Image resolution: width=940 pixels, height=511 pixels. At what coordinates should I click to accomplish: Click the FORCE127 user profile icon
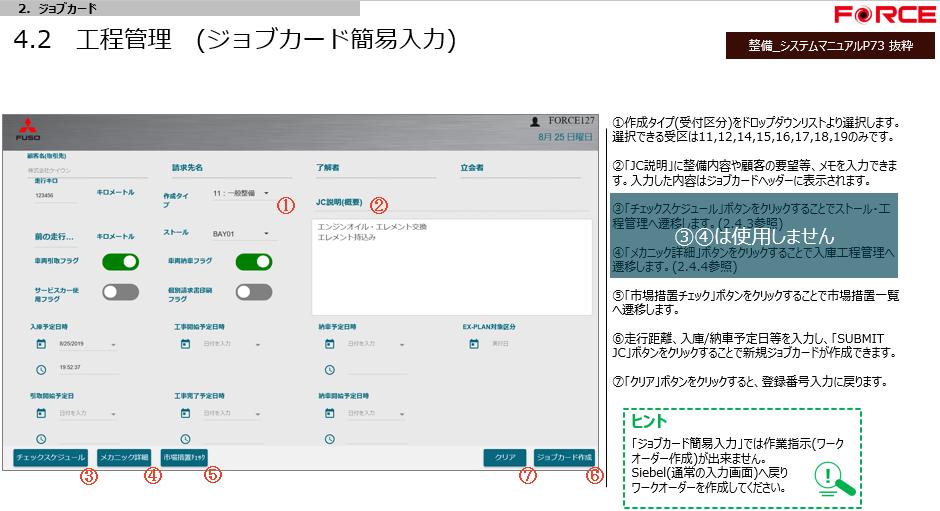pyautogui.click(x=535, y=121)
